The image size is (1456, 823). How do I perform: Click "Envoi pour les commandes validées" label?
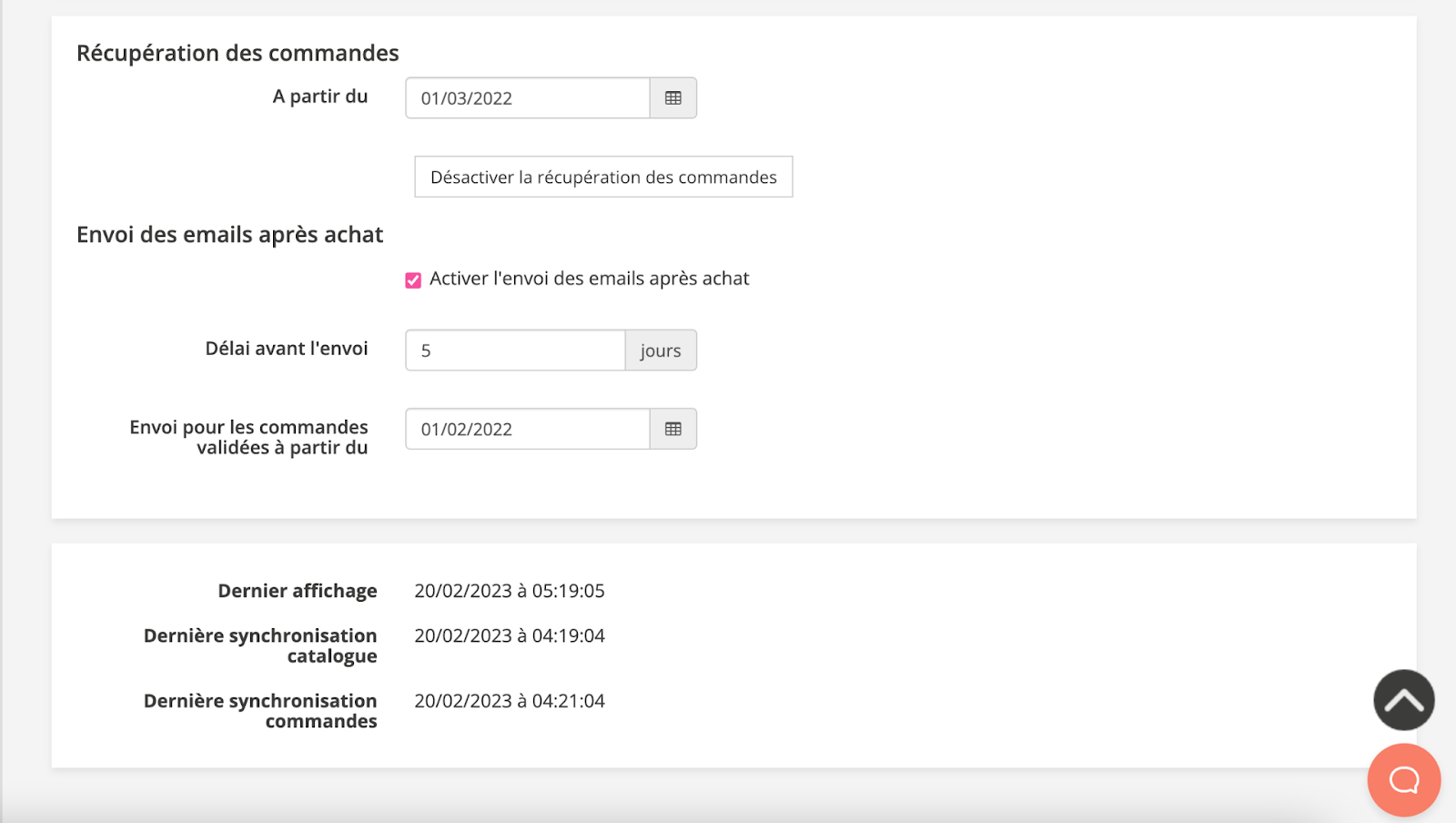click(249, 437)
